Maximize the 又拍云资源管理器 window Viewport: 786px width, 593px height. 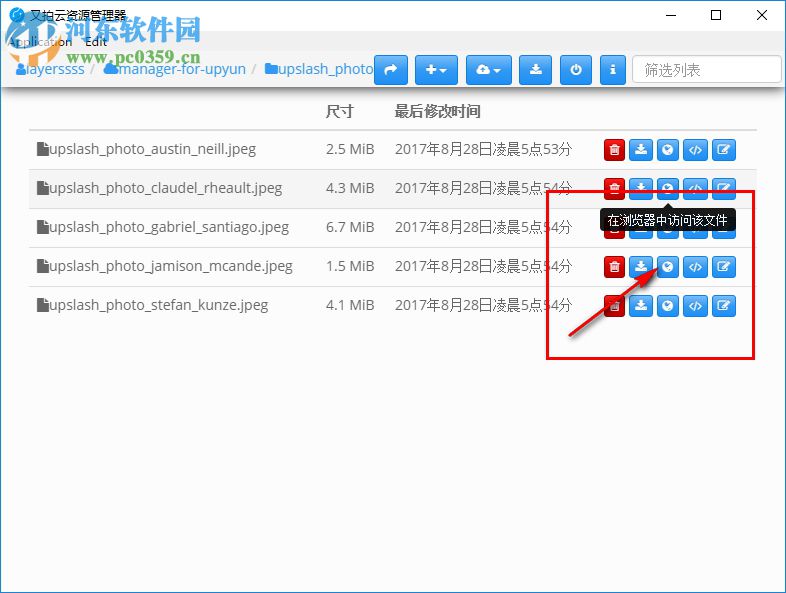click(716, 15)
